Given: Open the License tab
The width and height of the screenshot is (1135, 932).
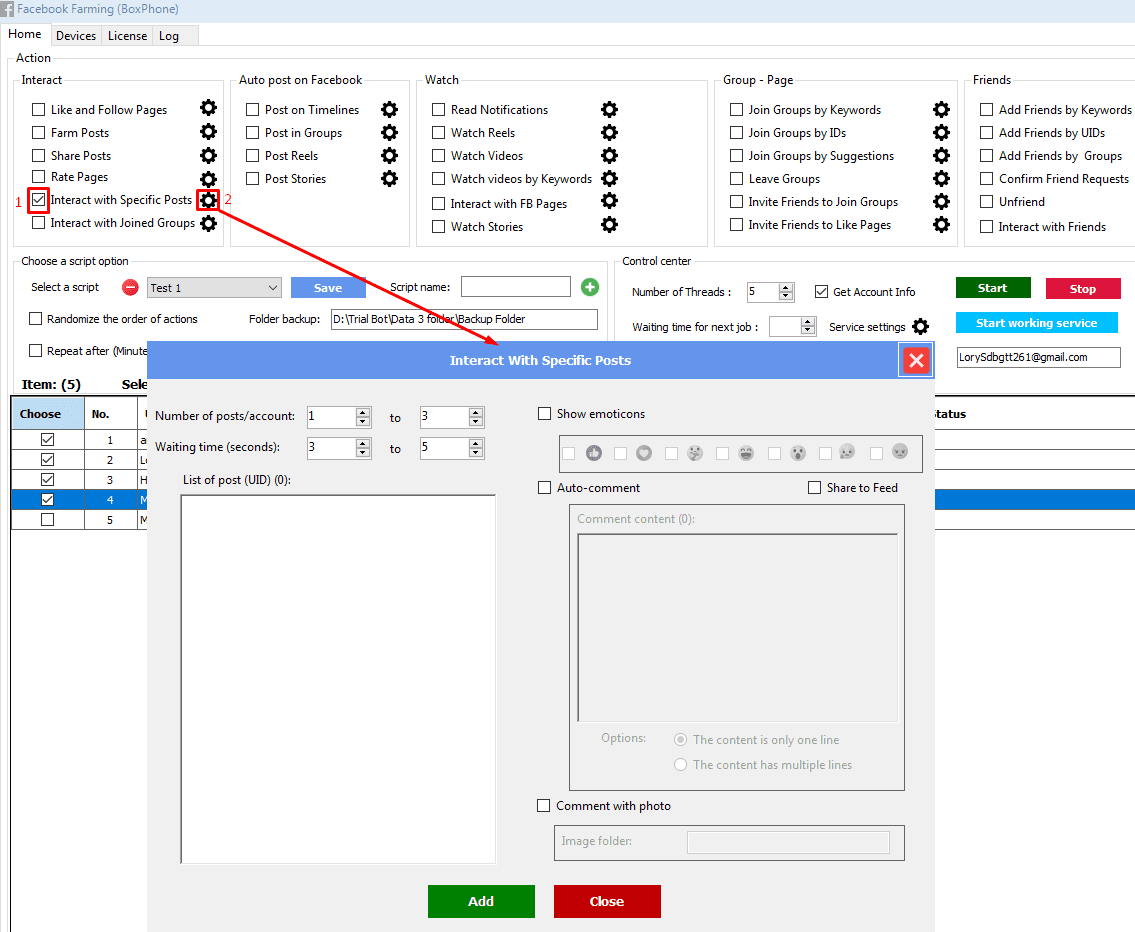Looking at the screenshot, I should 127,35.
